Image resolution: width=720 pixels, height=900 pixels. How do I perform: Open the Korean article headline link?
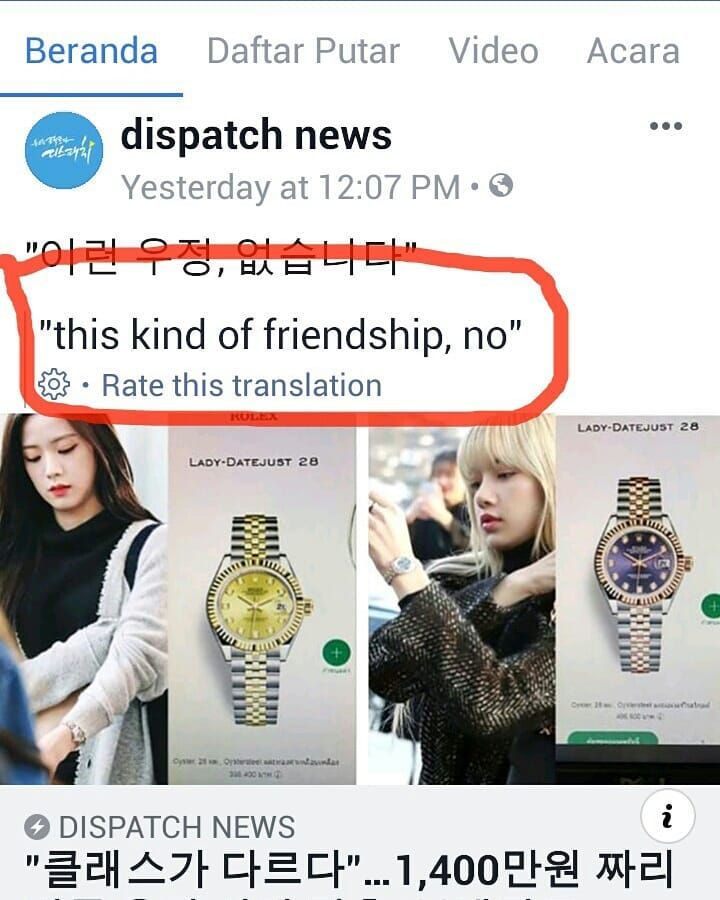[350, 870]
